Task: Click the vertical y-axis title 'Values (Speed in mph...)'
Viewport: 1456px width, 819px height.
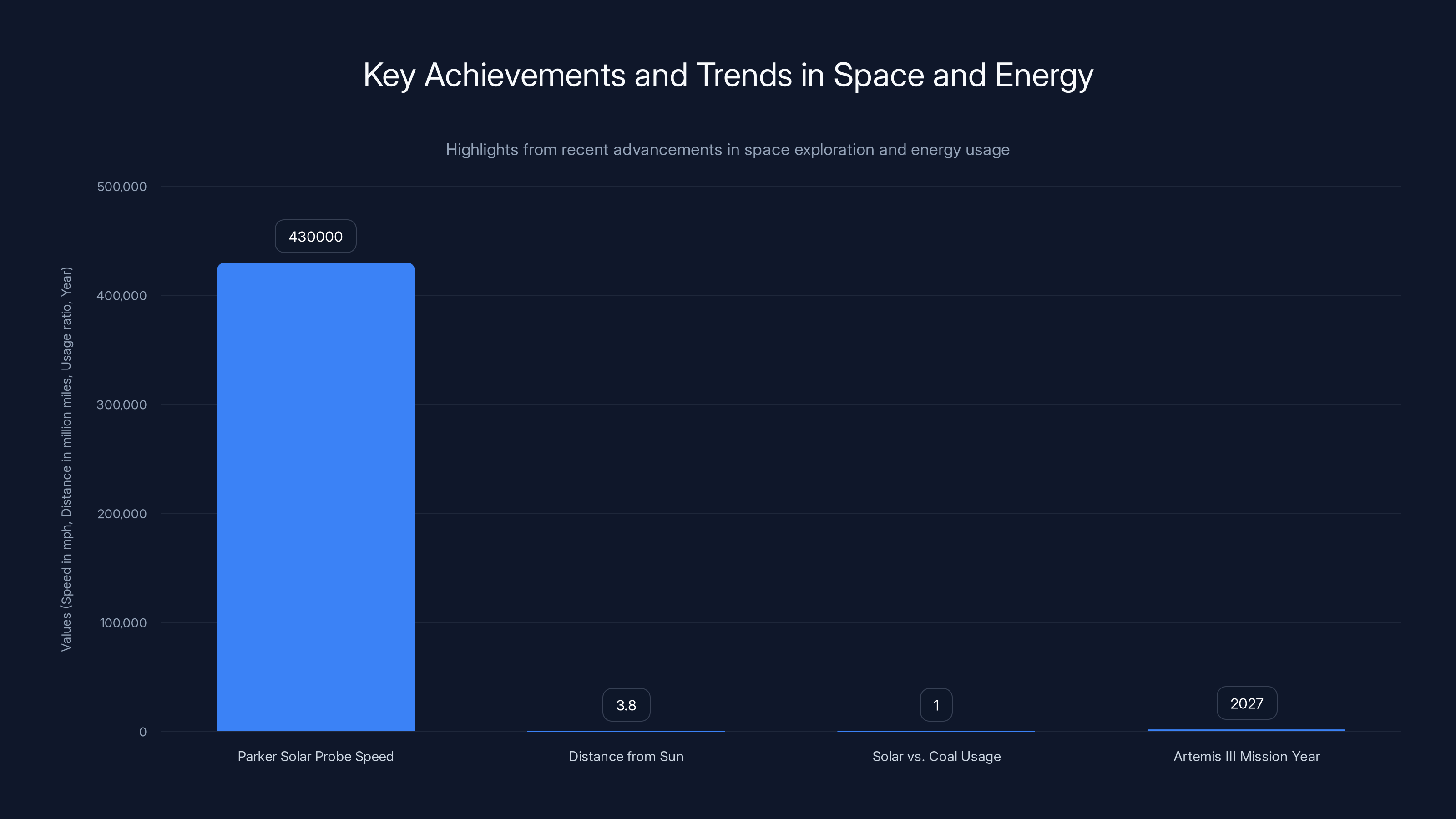Action: (66, 459)
